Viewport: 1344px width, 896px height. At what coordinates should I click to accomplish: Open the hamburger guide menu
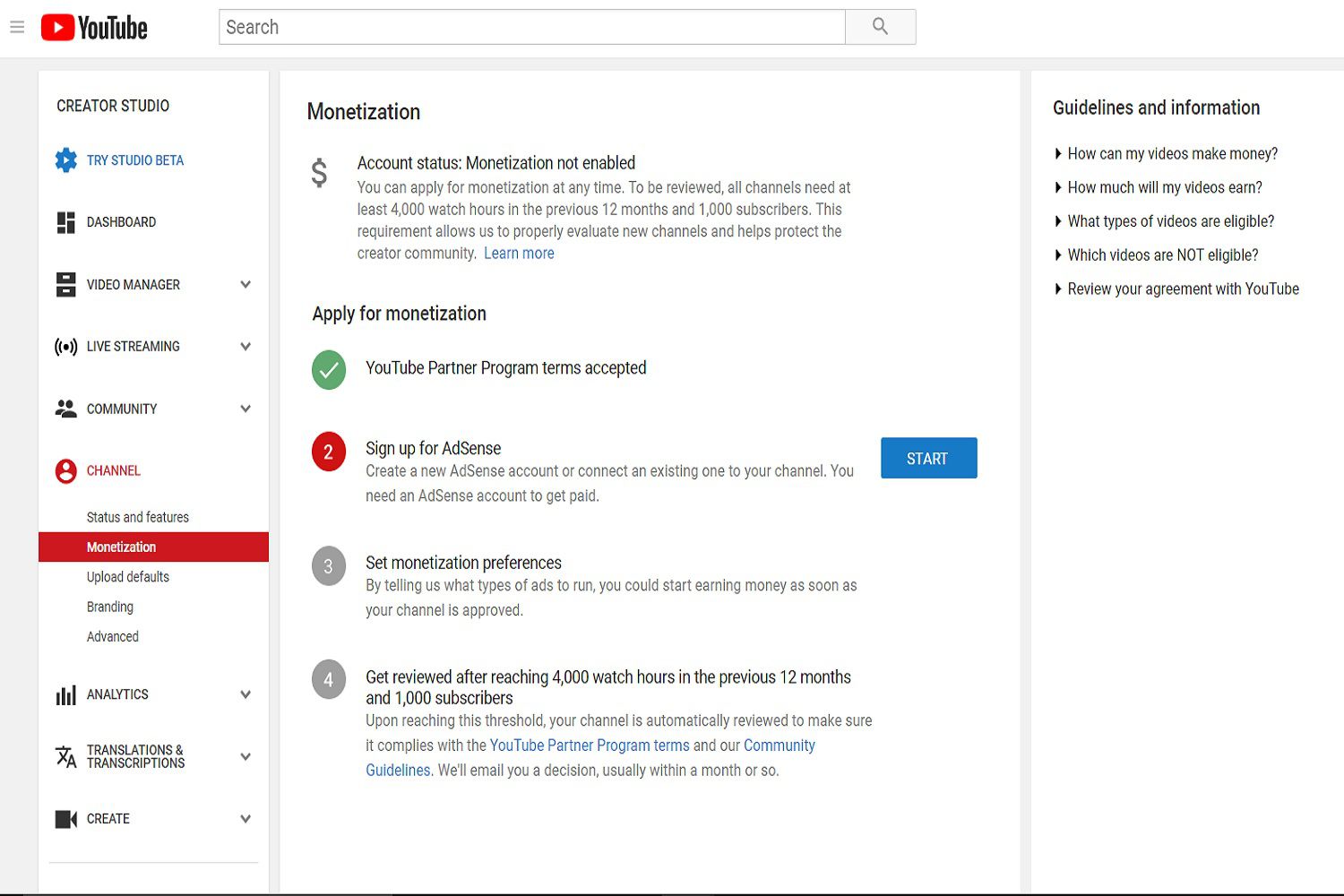click(17, 27)
